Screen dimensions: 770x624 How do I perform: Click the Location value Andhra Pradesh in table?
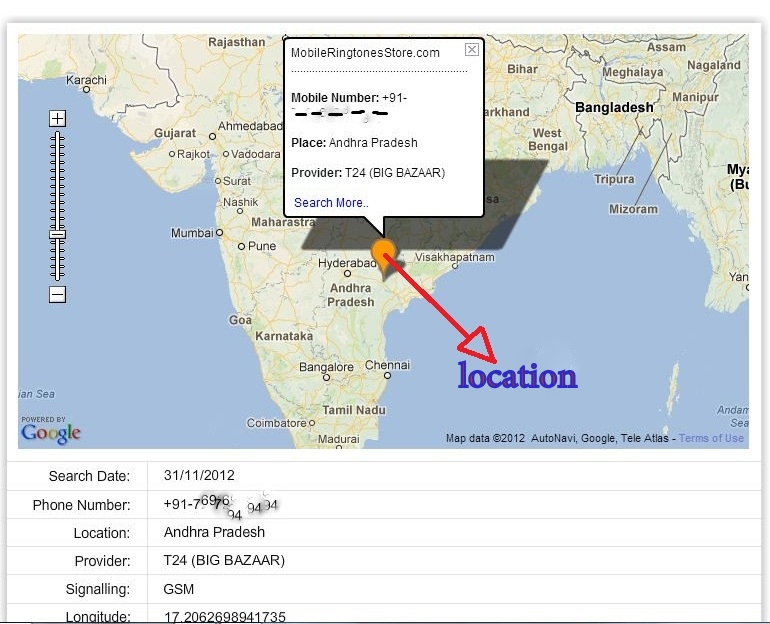[214, 532]
